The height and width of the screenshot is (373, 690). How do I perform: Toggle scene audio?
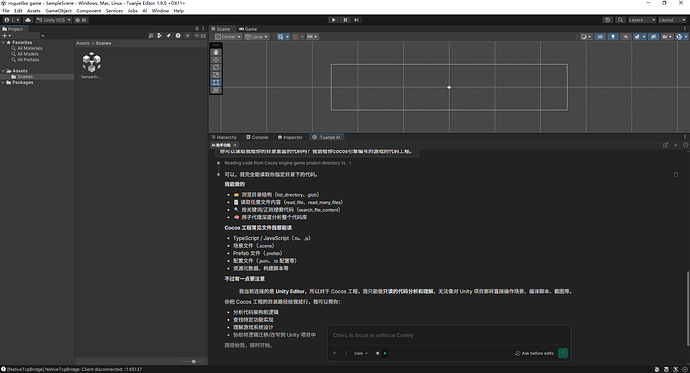click(626, 37)
